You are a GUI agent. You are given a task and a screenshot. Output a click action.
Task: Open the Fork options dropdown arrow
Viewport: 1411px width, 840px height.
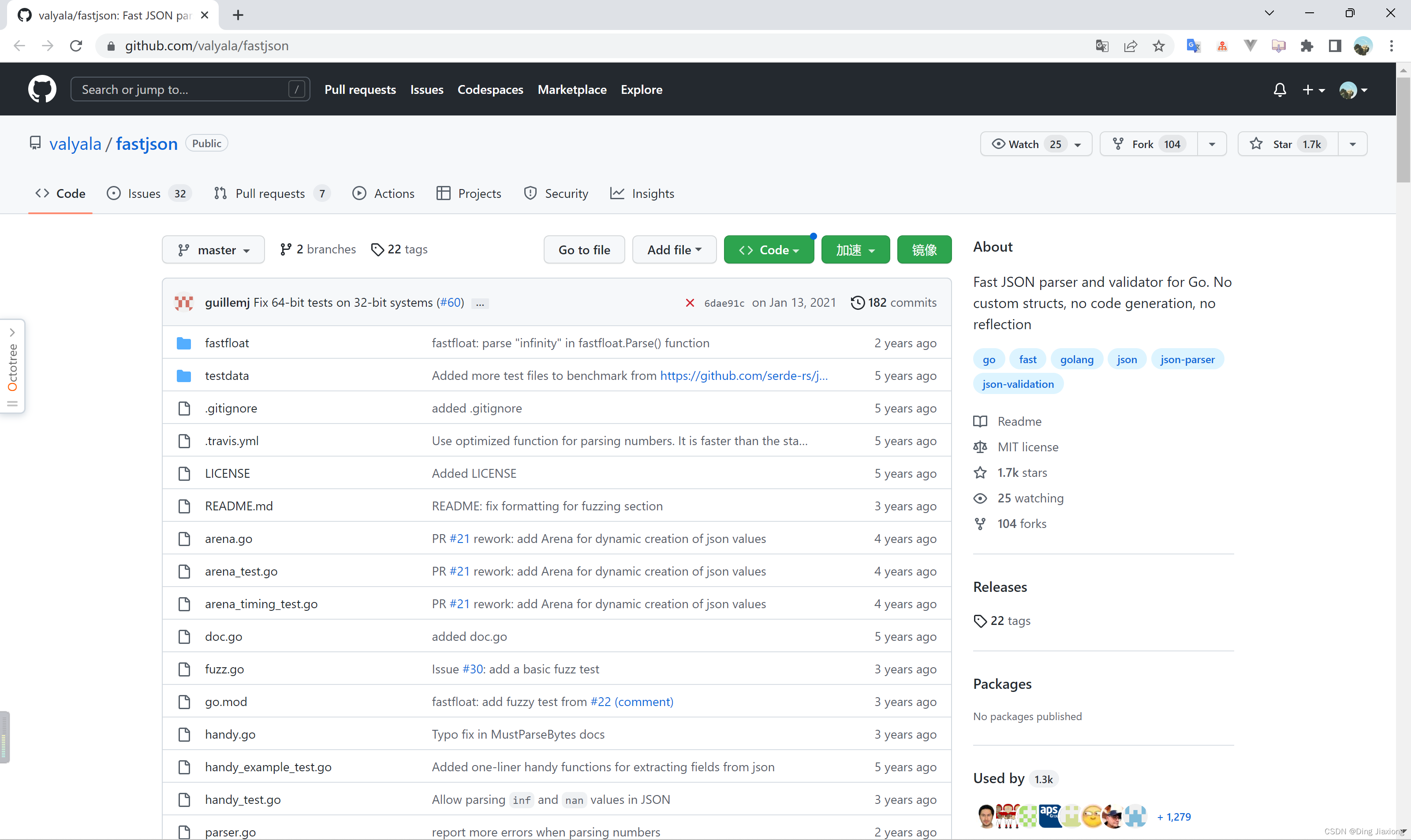pos(1212,145)
